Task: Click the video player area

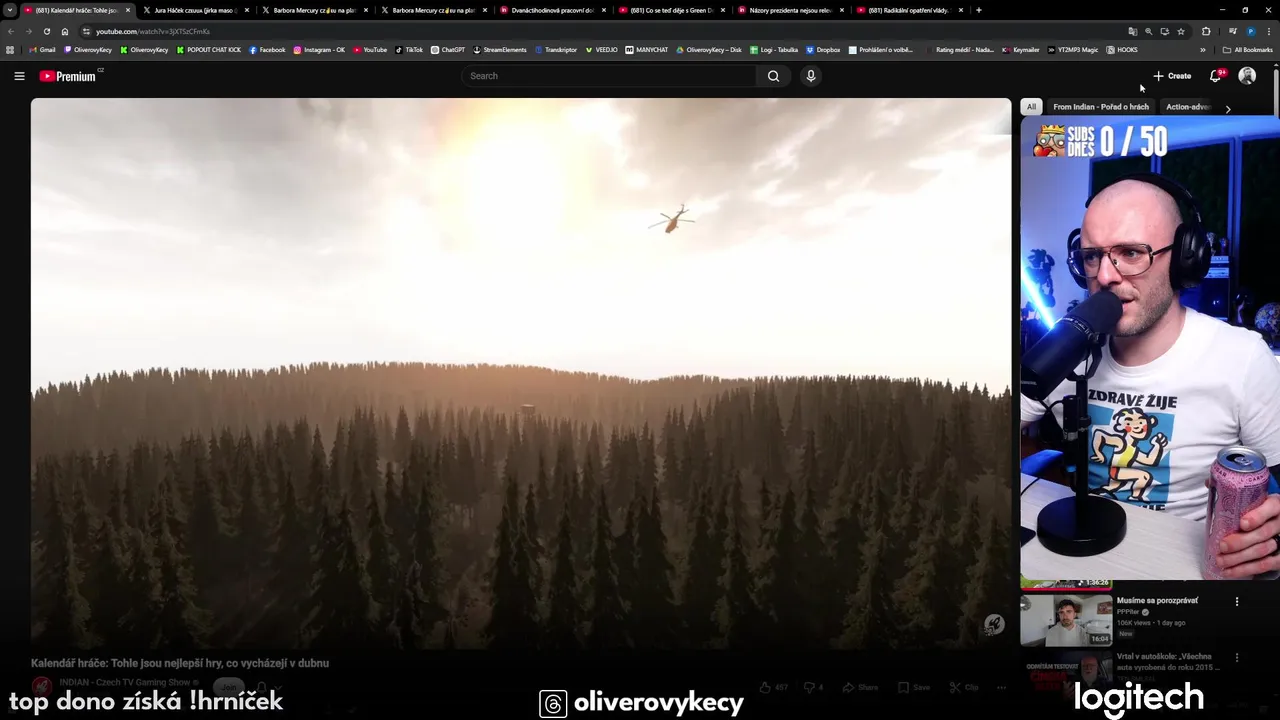Action: [520, 375]
